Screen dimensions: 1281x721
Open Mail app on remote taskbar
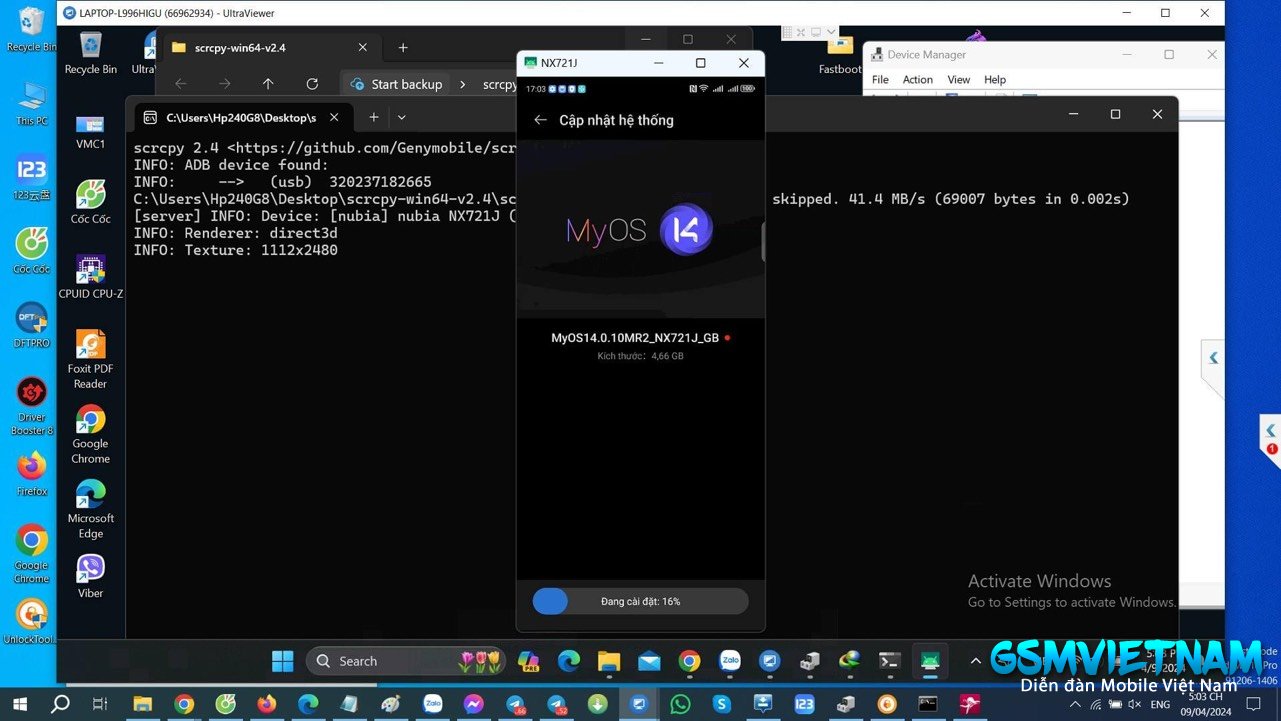649,661
